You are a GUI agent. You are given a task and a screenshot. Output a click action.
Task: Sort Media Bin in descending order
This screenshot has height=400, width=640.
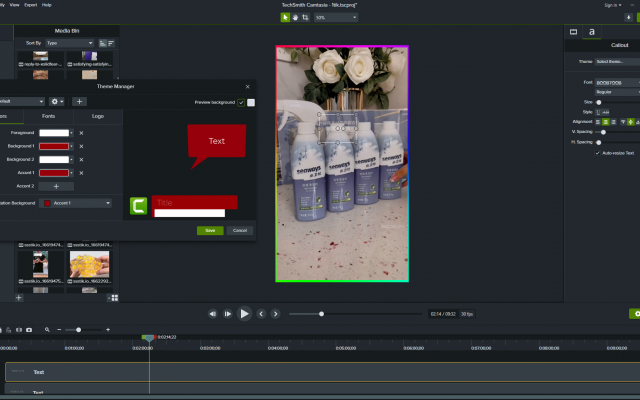(x=111, y=43)
